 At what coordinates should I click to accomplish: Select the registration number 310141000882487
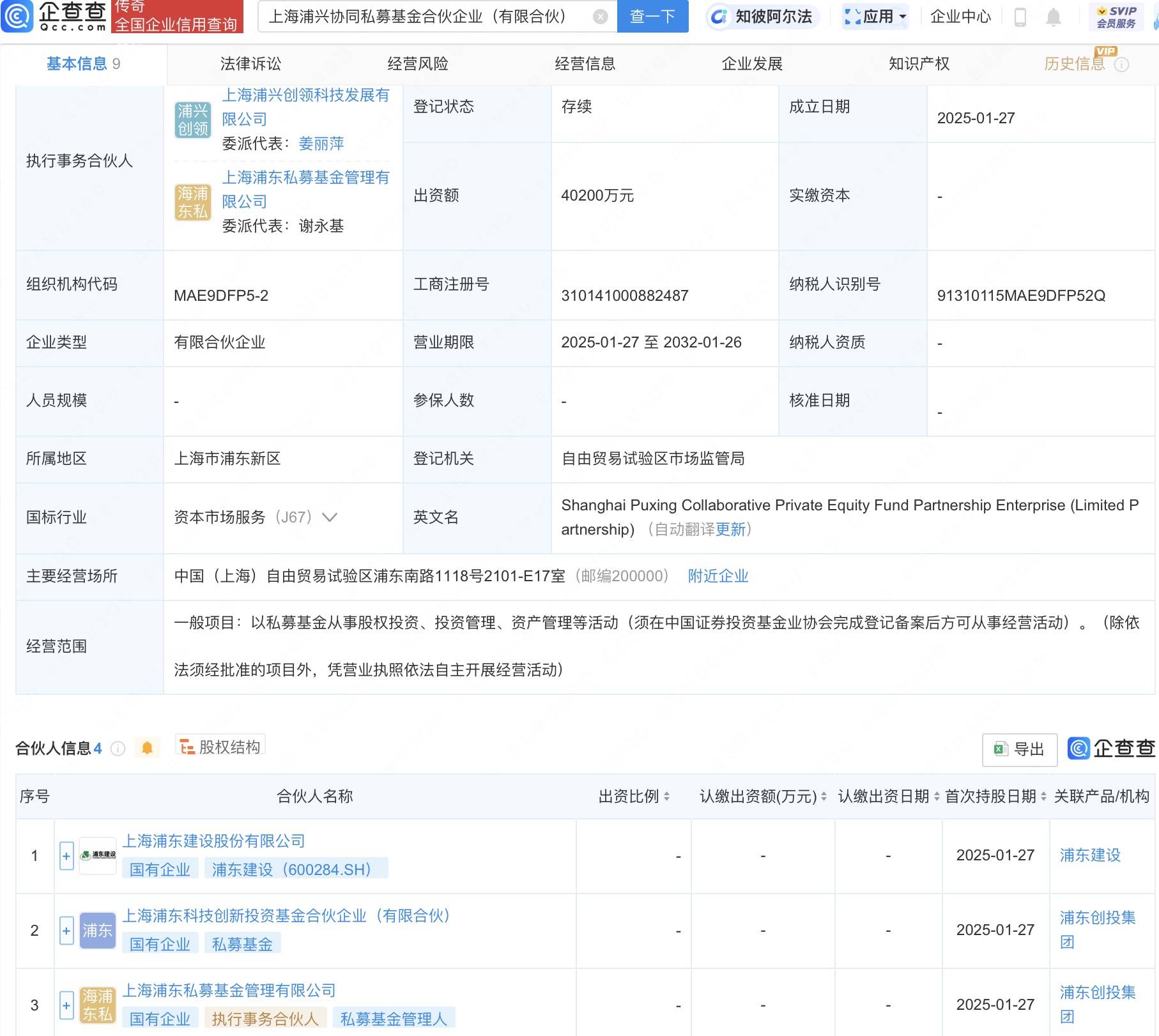pyautogui.click(x=625, y=296)
